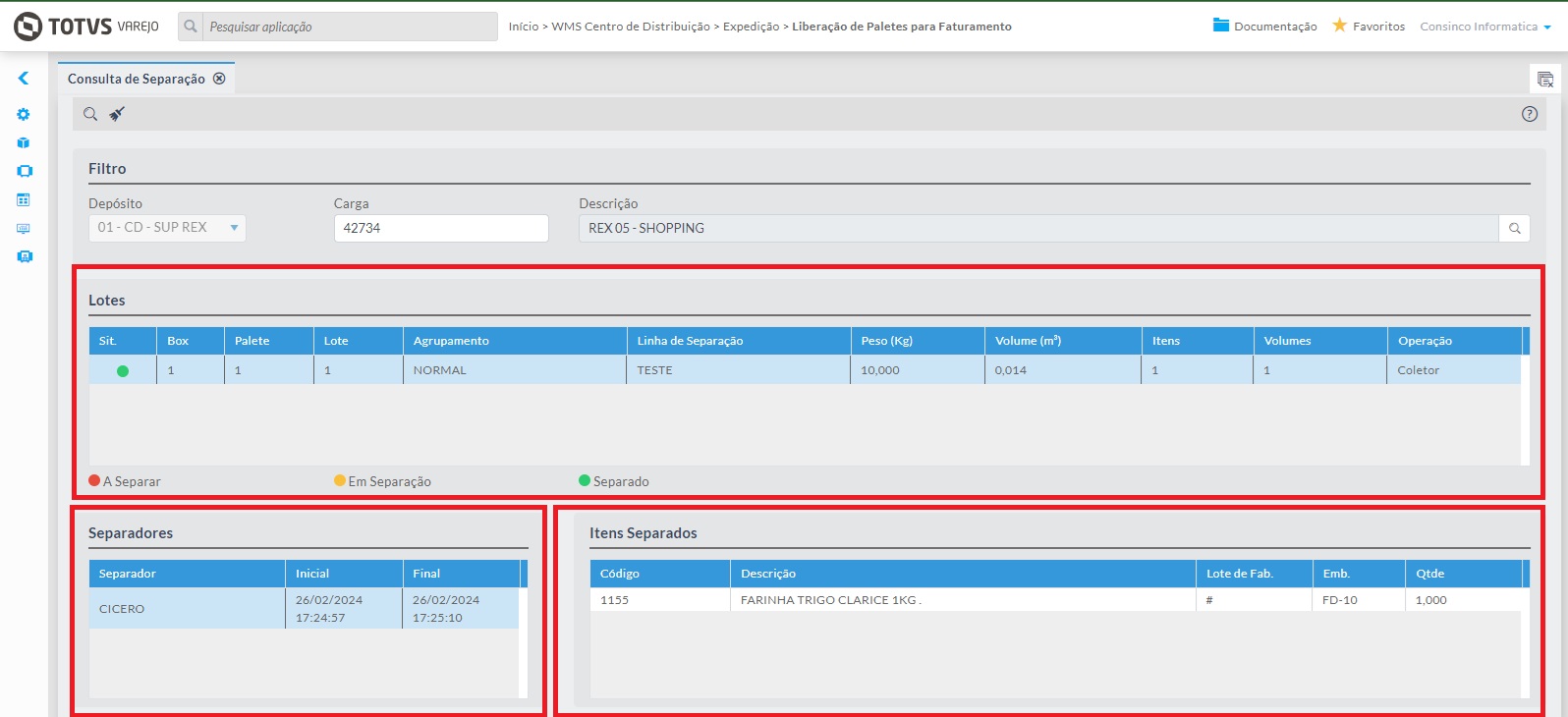Sort by Linha de Separação column header

point(739,341)
